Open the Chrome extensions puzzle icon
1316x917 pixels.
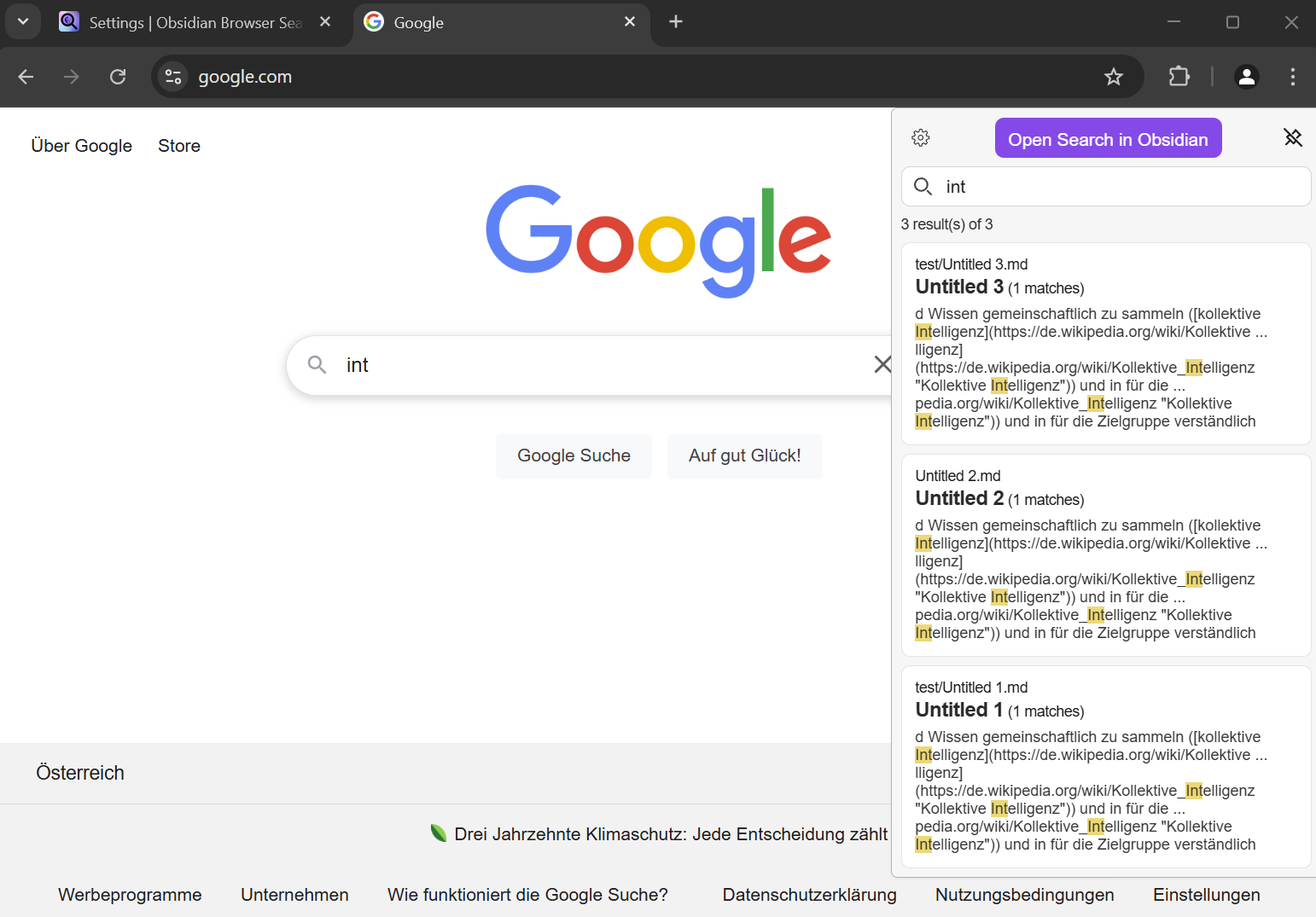pyautogui.click(x=1179, y=77)
